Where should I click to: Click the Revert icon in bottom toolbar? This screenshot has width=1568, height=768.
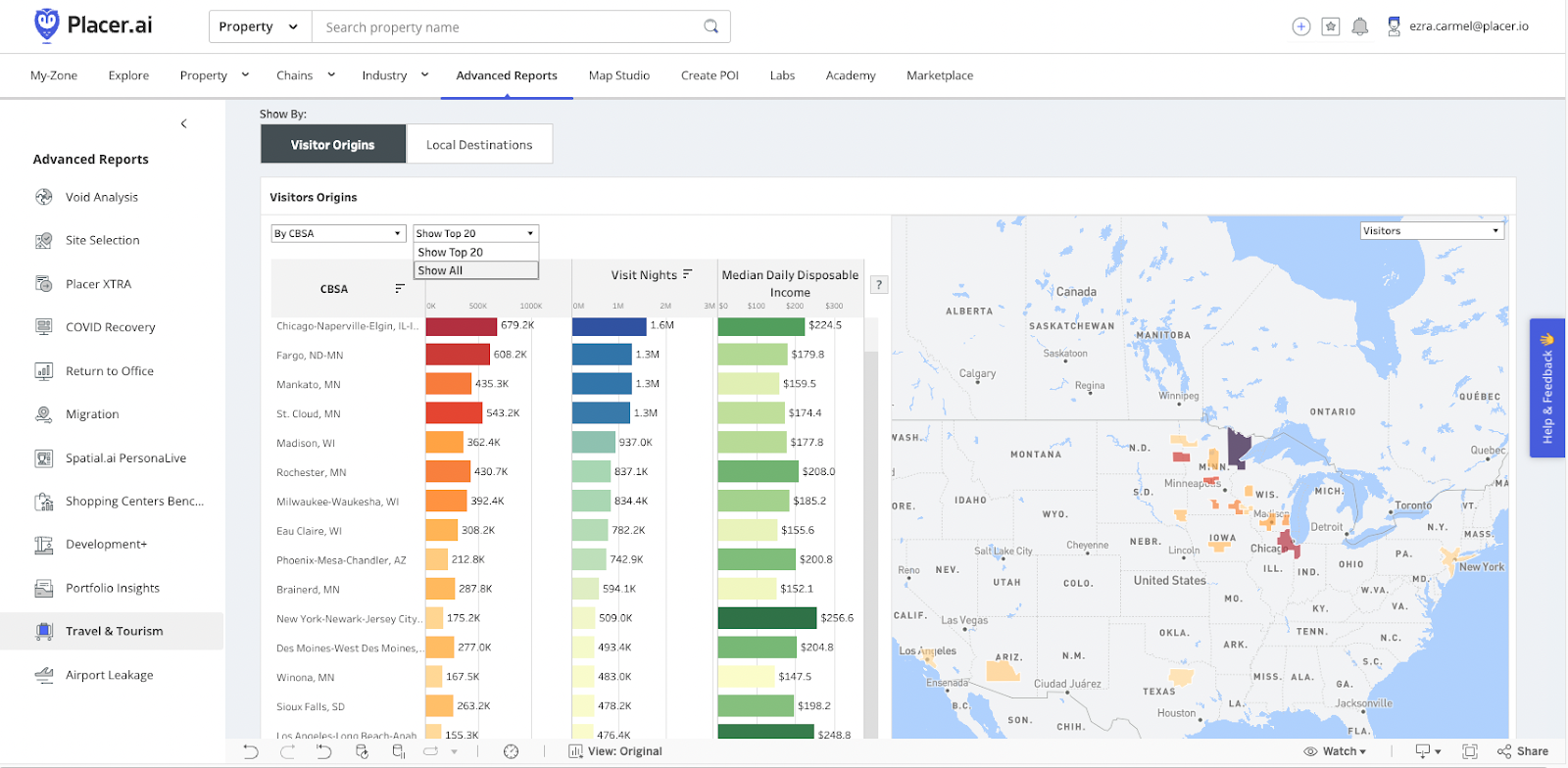coord(324,751)
